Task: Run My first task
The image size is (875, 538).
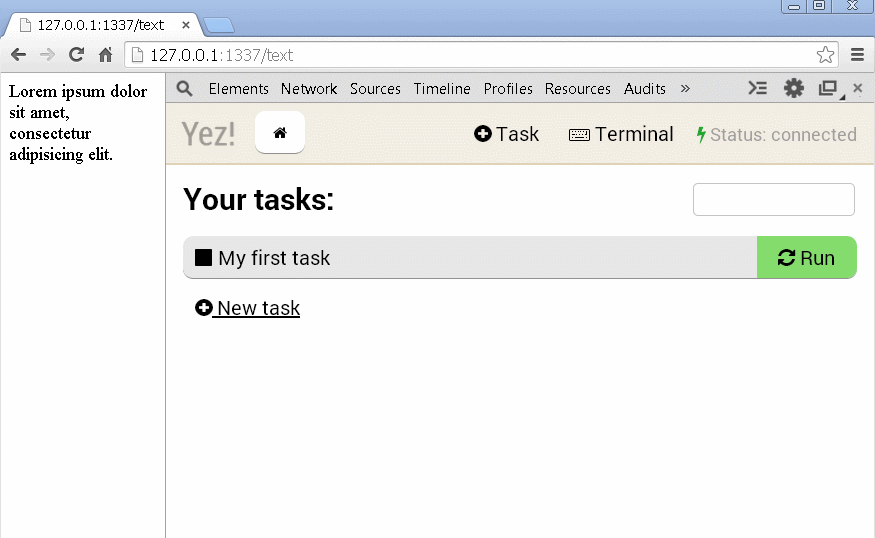Action: tap(806, 258)
